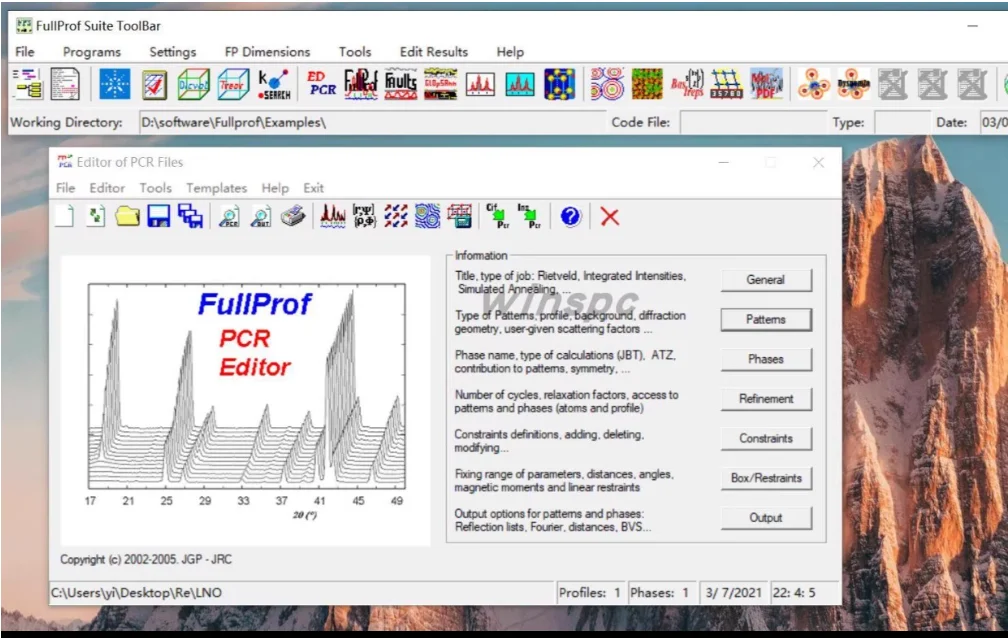Screen dimensions: 1008x638
Task: Open the ED PCR editor icon
Action: coord(321,84)
